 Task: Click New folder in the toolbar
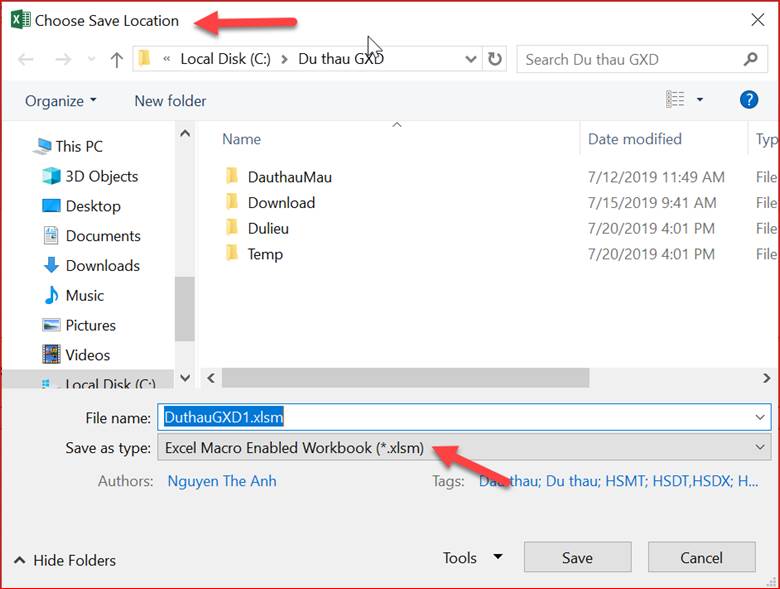(170, 101)
